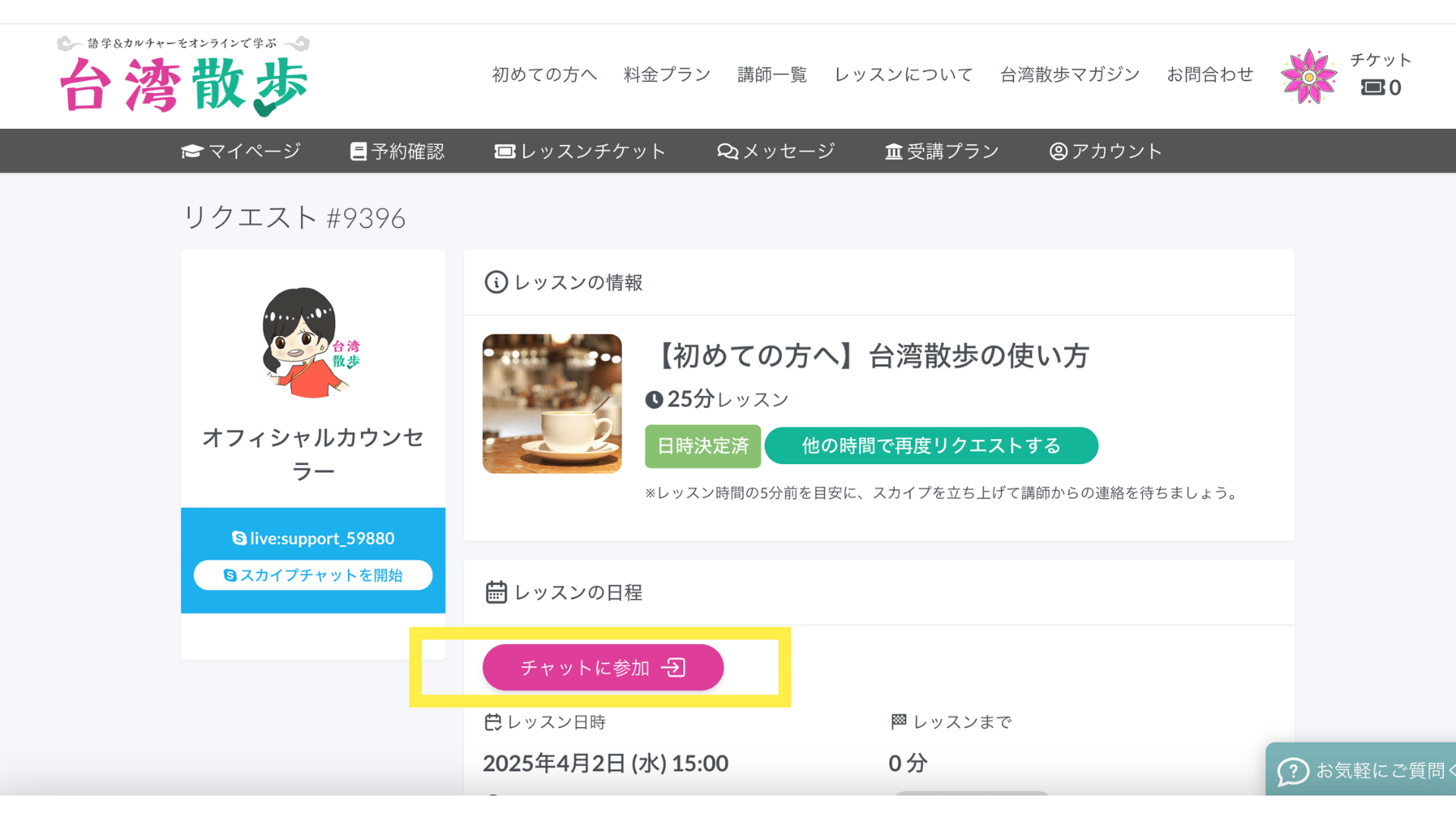Click the 日時決定済 status badge
1456x819 pixels.
(702, 446)
